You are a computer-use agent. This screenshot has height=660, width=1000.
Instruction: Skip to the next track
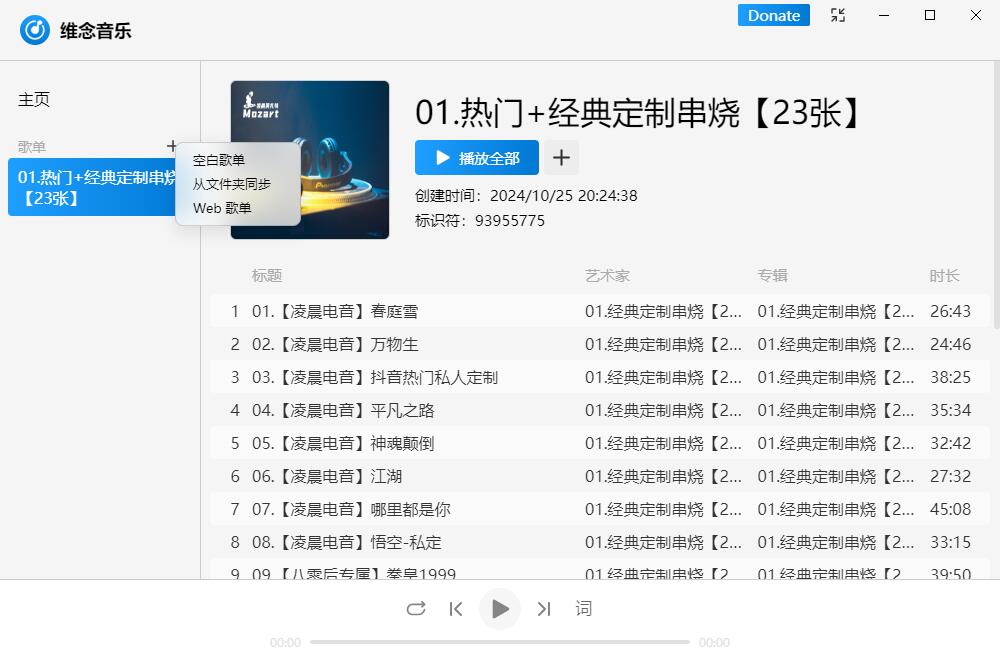click(x=544, y=608)
